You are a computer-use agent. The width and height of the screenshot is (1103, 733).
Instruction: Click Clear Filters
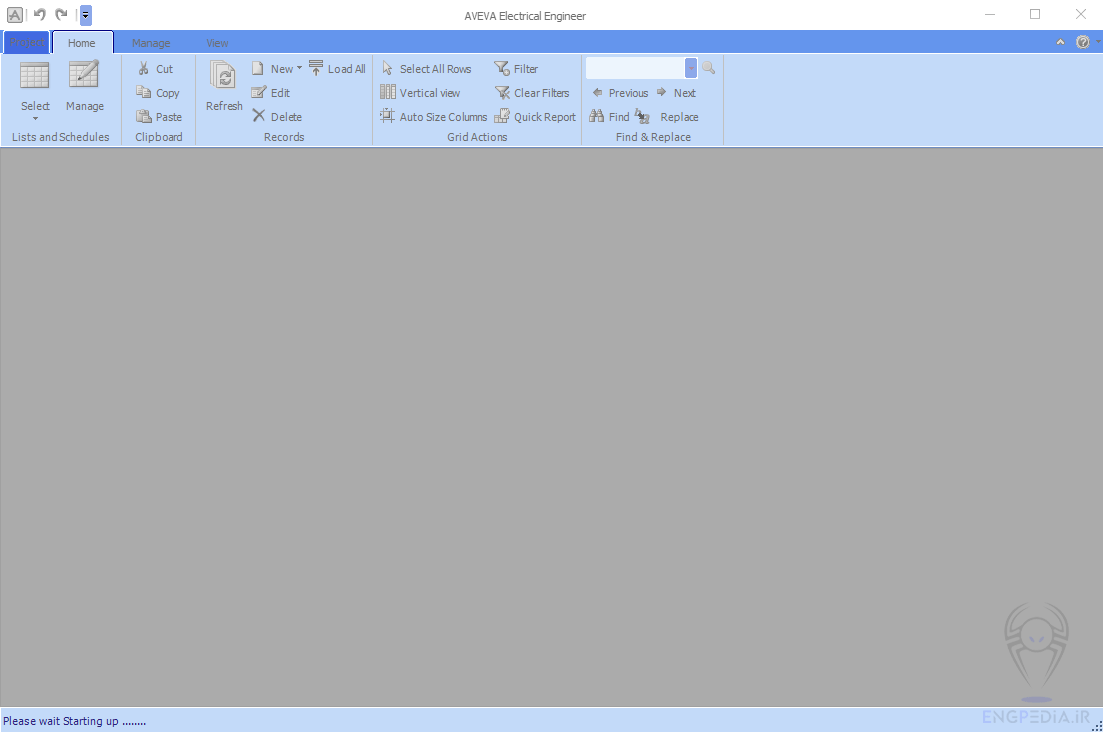coord(532,92)
